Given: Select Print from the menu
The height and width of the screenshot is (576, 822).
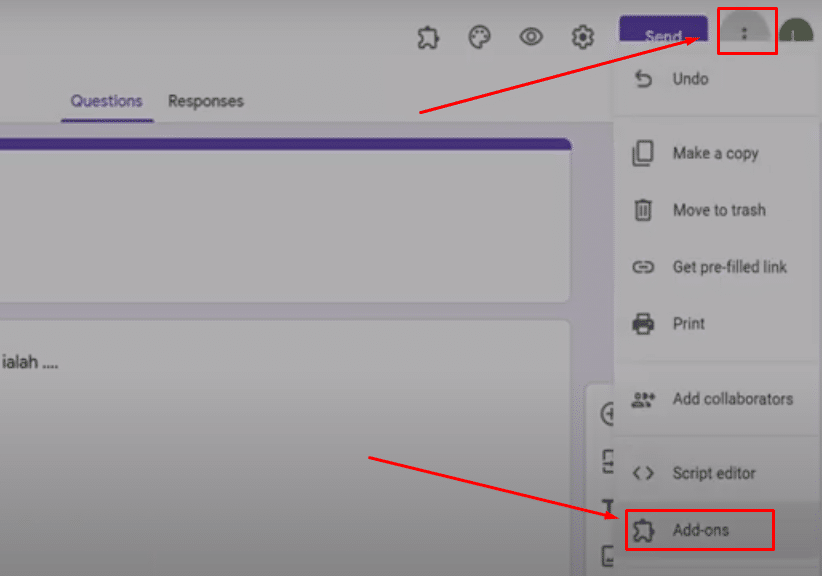Looking at the screenshot, I should 716,323.
